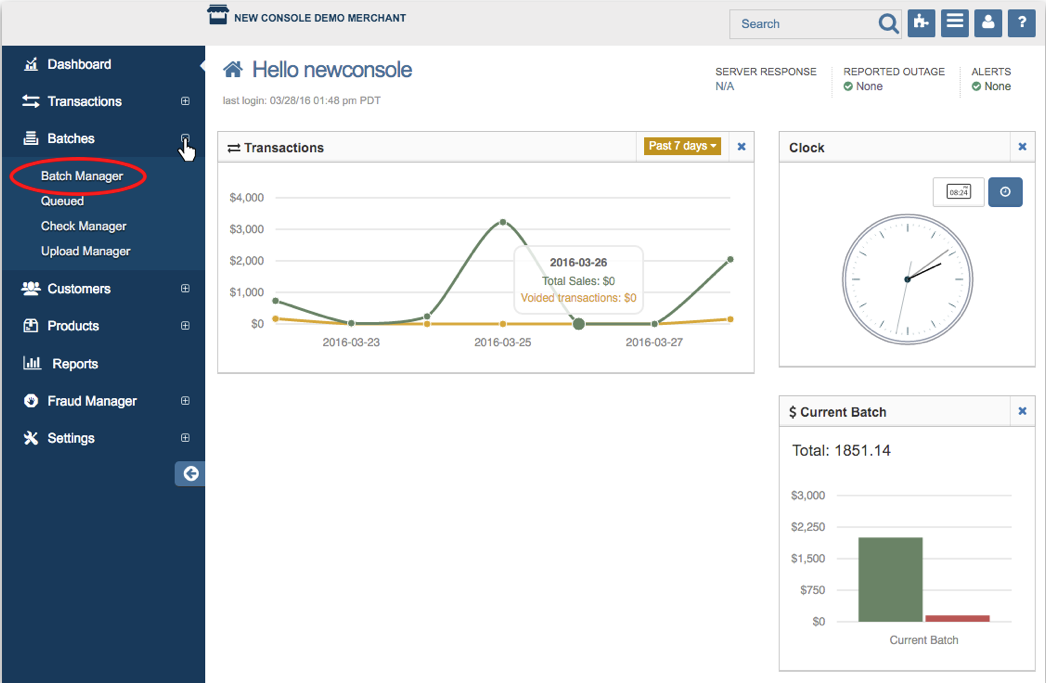
Task: Click the search magnifier icon
Action: (889, 23)
